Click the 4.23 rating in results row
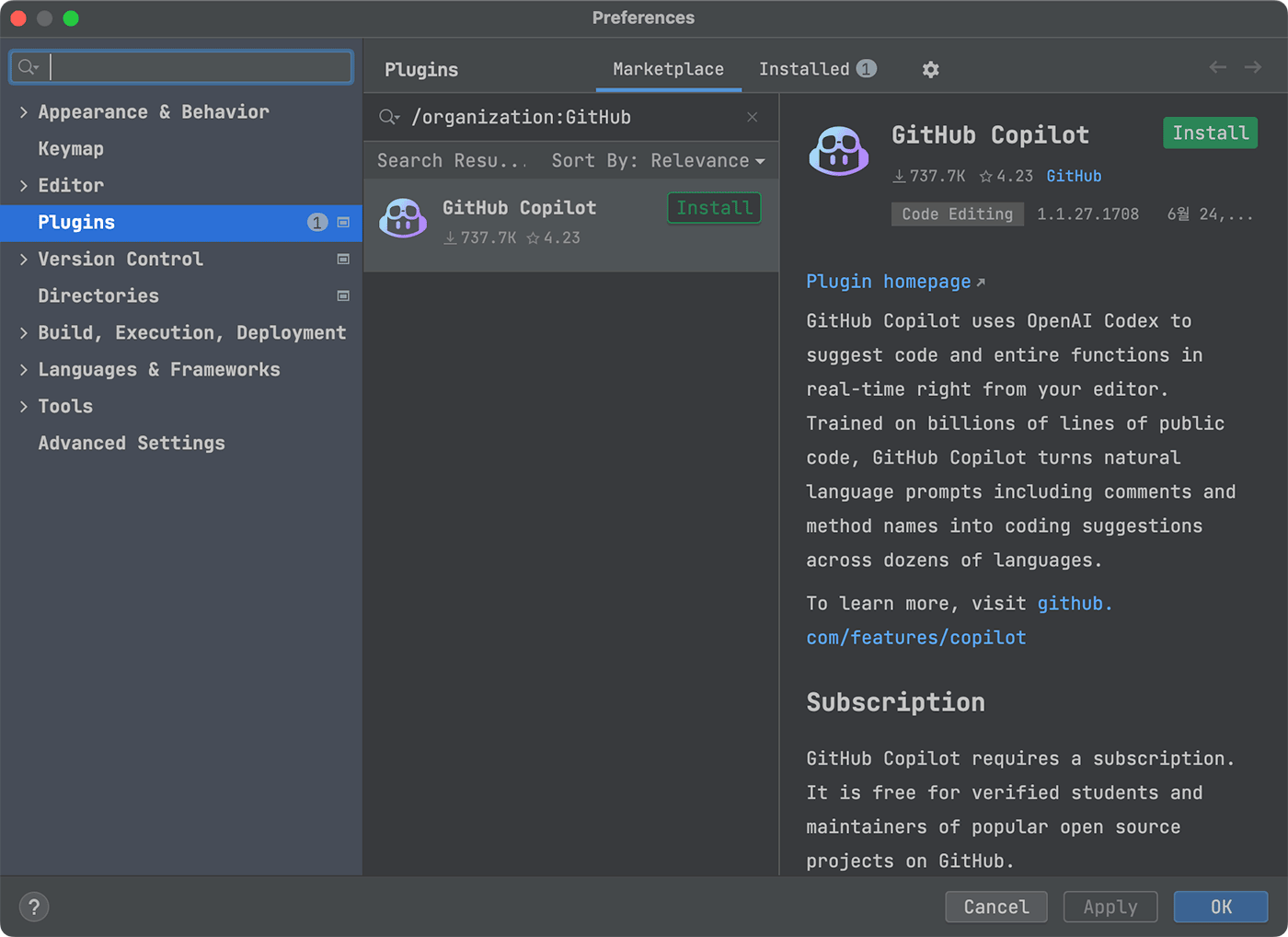The width and height of the screenshot is (1288, 937). pyautogui.click(x=554, y=237)
